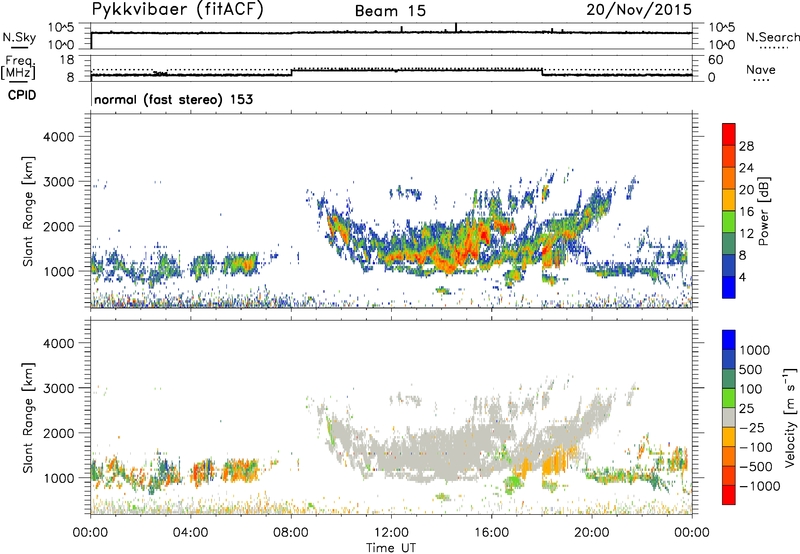Click the 'N.Search' legend label

click(772, 37)
